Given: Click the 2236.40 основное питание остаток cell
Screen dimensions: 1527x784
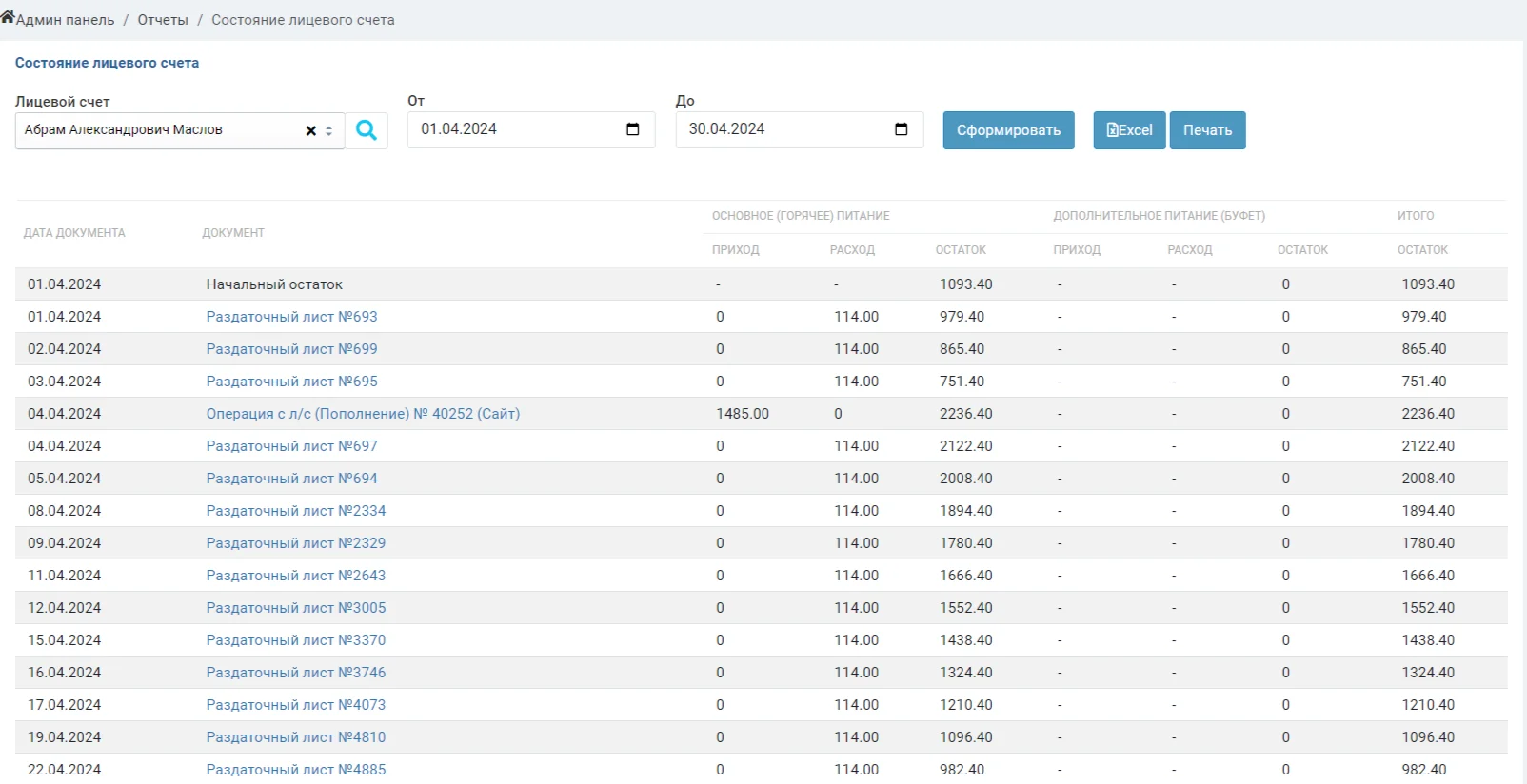Looking at the screenshot, I should coord(965,414).
